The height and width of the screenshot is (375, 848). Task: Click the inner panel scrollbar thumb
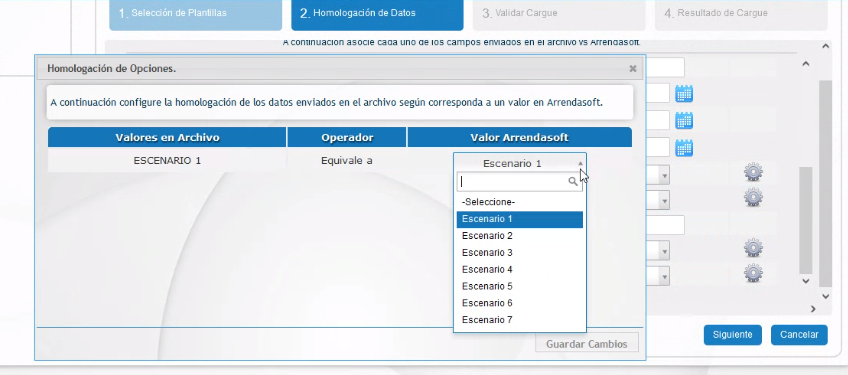click(x=806, y=220)
